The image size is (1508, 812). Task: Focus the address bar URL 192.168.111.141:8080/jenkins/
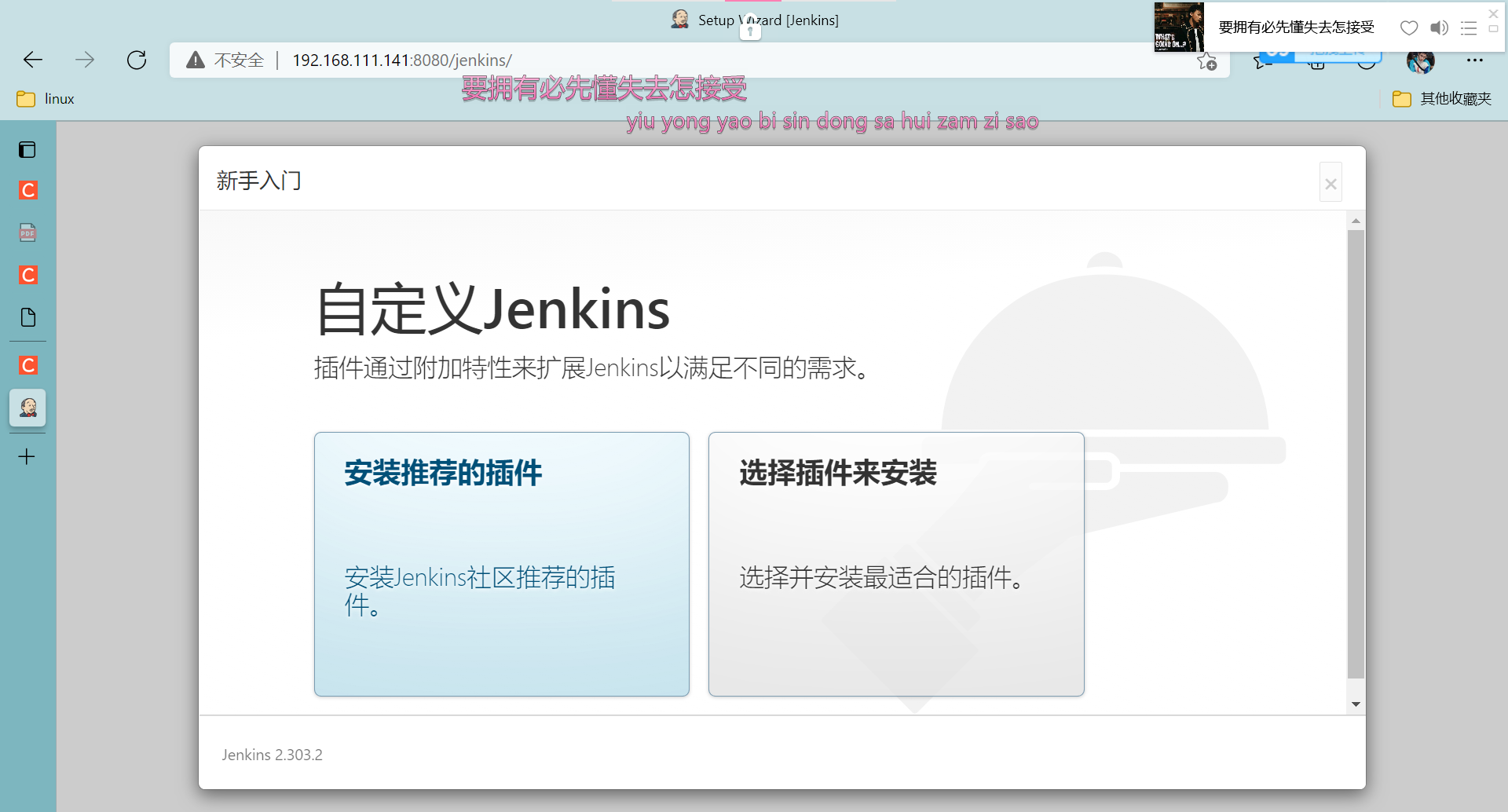pos(402,60)
